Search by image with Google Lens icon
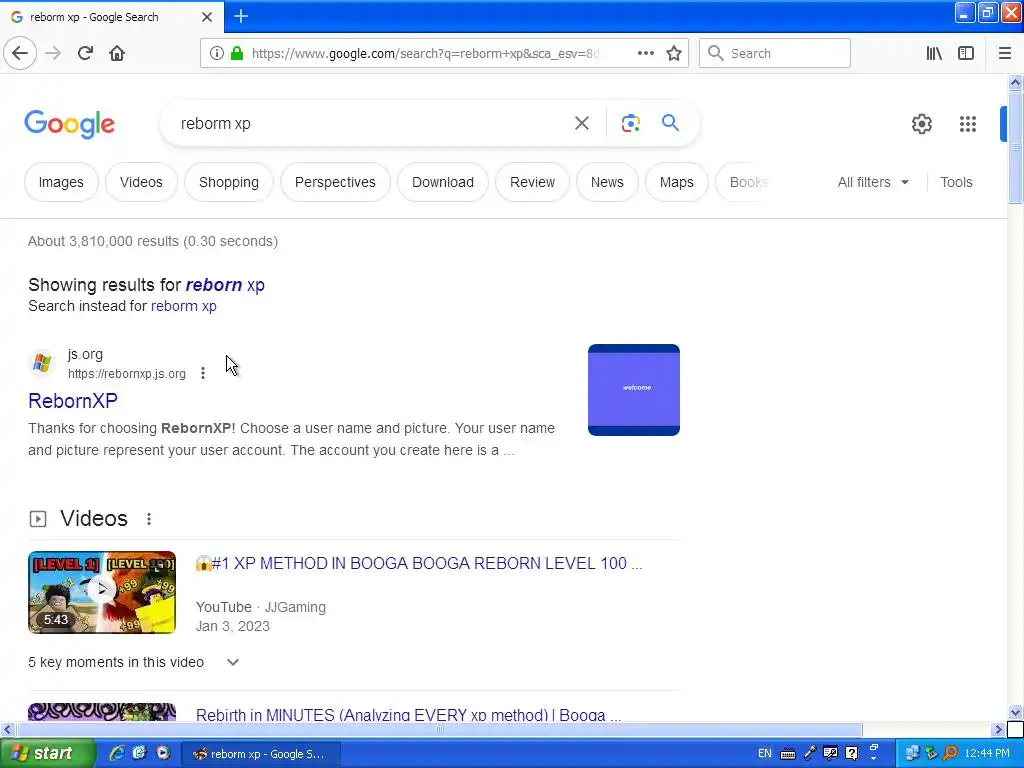The image size is (1024, 768). 630,123
